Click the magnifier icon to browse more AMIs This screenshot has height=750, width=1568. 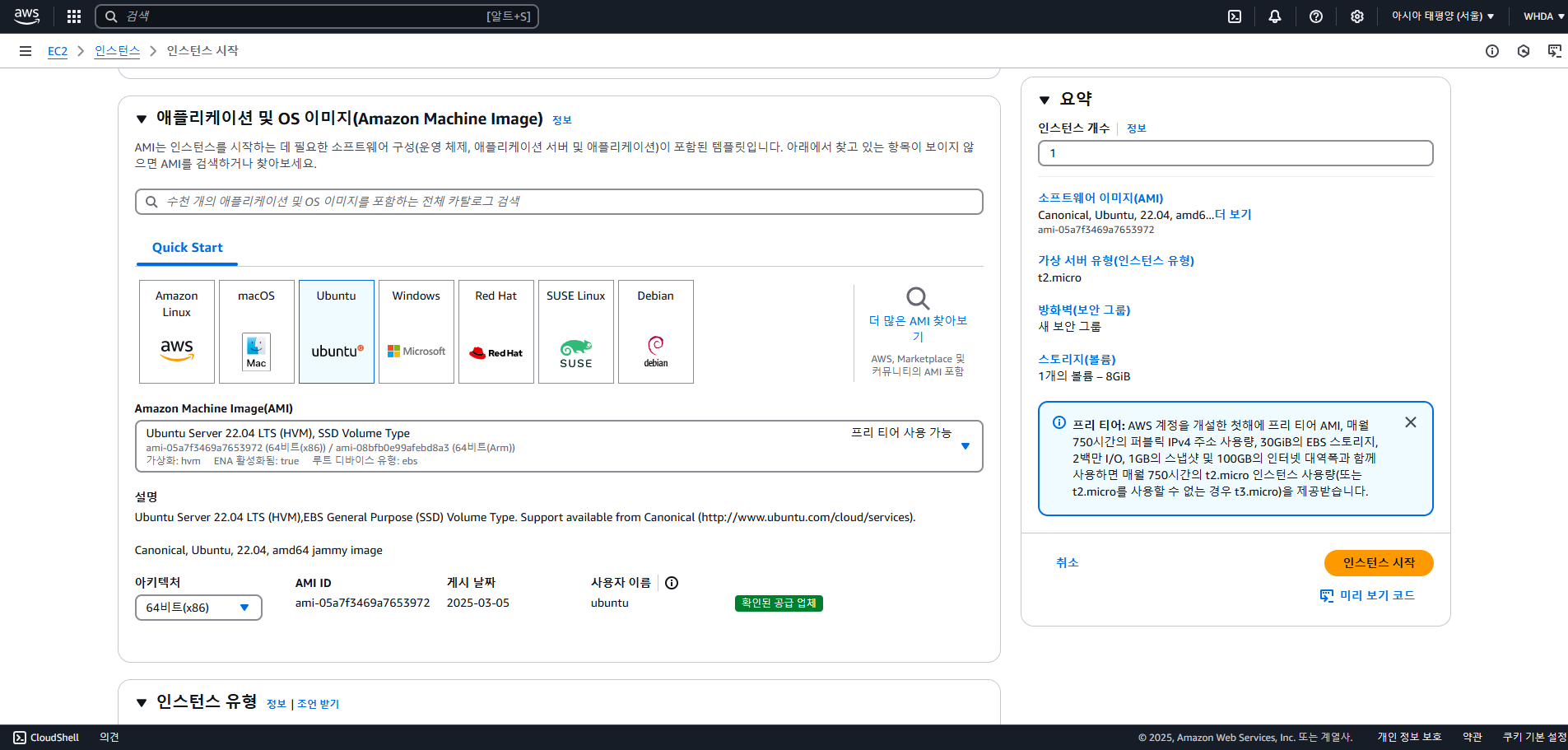(x=918, y=298)
